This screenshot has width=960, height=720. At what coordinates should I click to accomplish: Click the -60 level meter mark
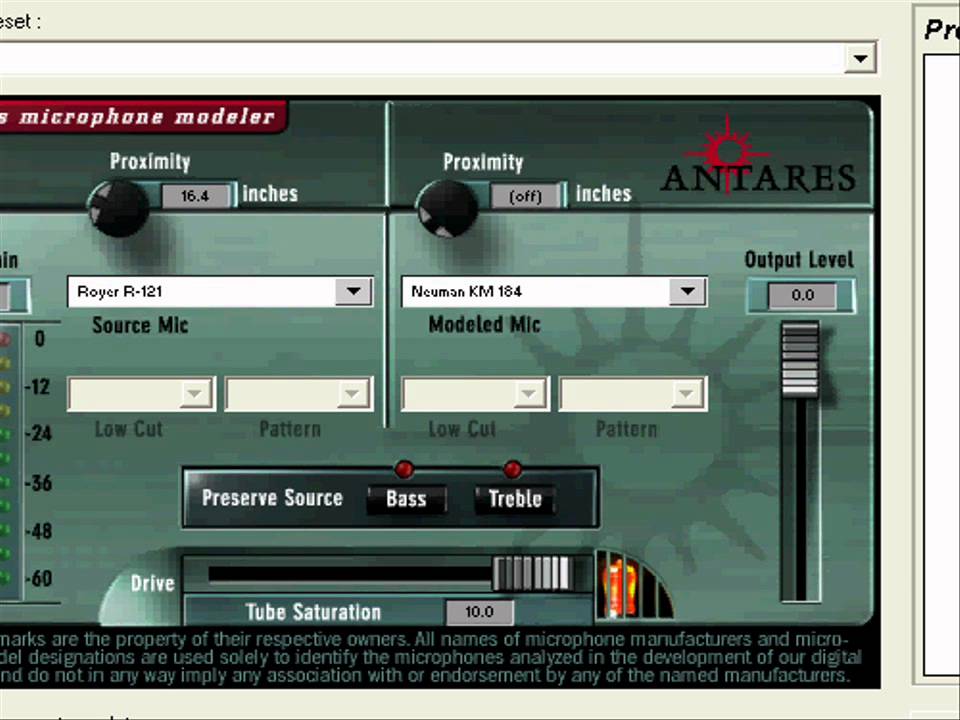(x=38, y=579)
